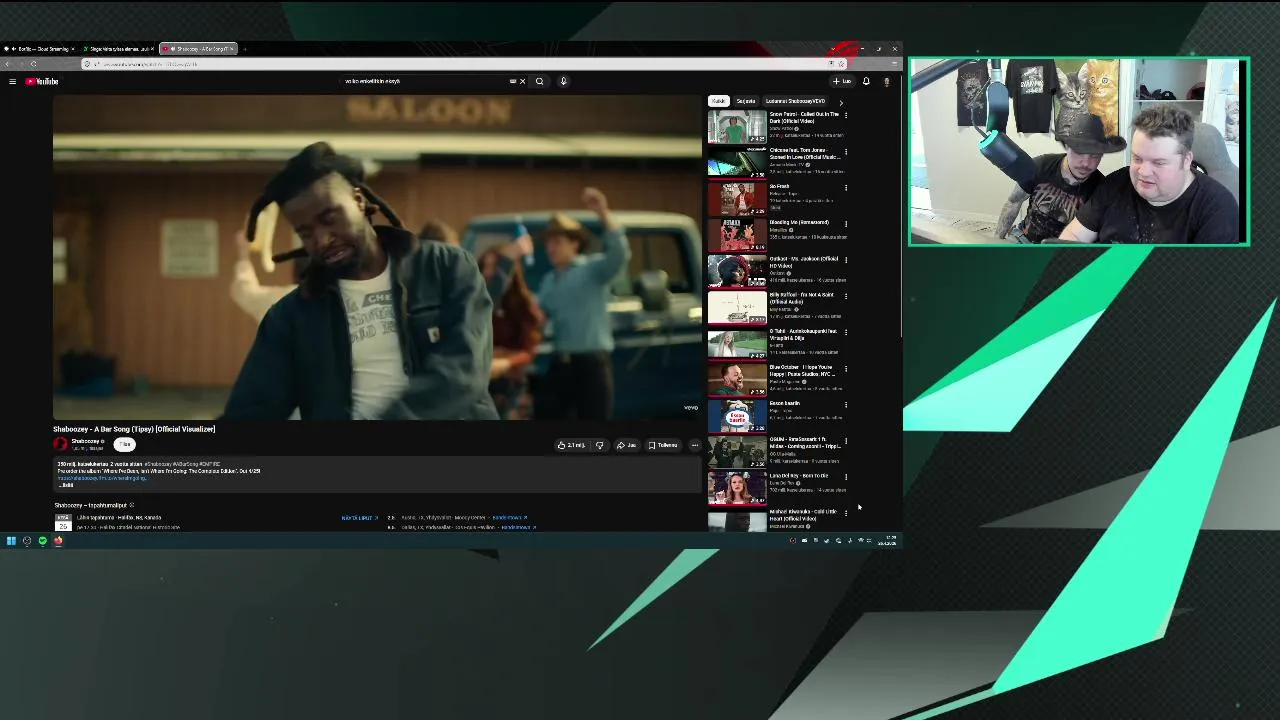Click Lana Del Rey Born To Die title
Screen dimensions: 1280x720
pos(799,476)
